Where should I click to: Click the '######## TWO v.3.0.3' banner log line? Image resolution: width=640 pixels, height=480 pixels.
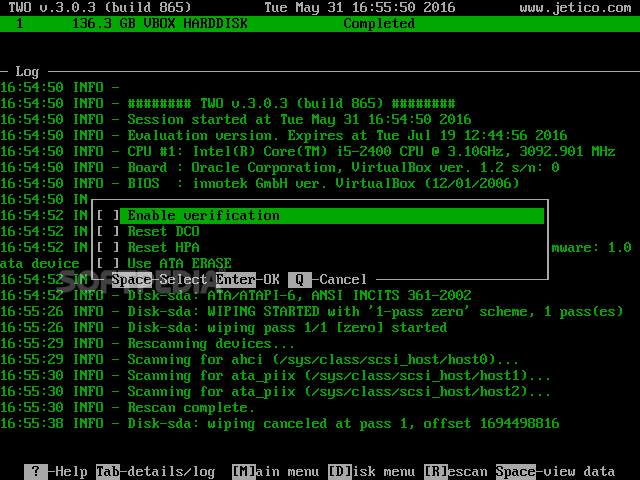click(228, 103)
